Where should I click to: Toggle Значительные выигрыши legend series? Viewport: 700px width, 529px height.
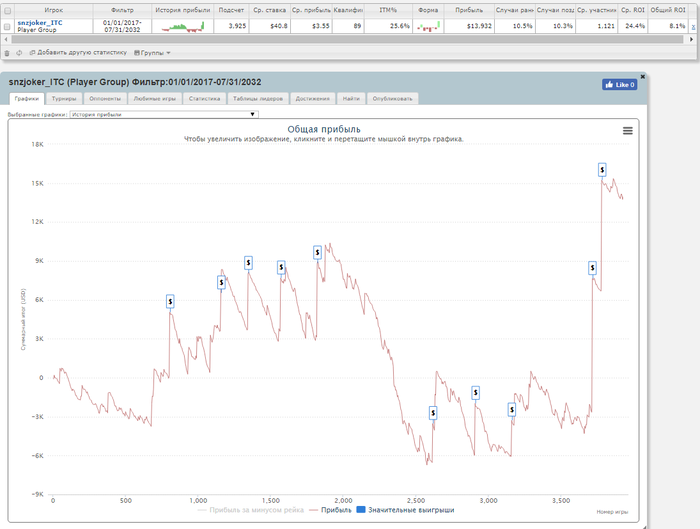click(405, 510)
